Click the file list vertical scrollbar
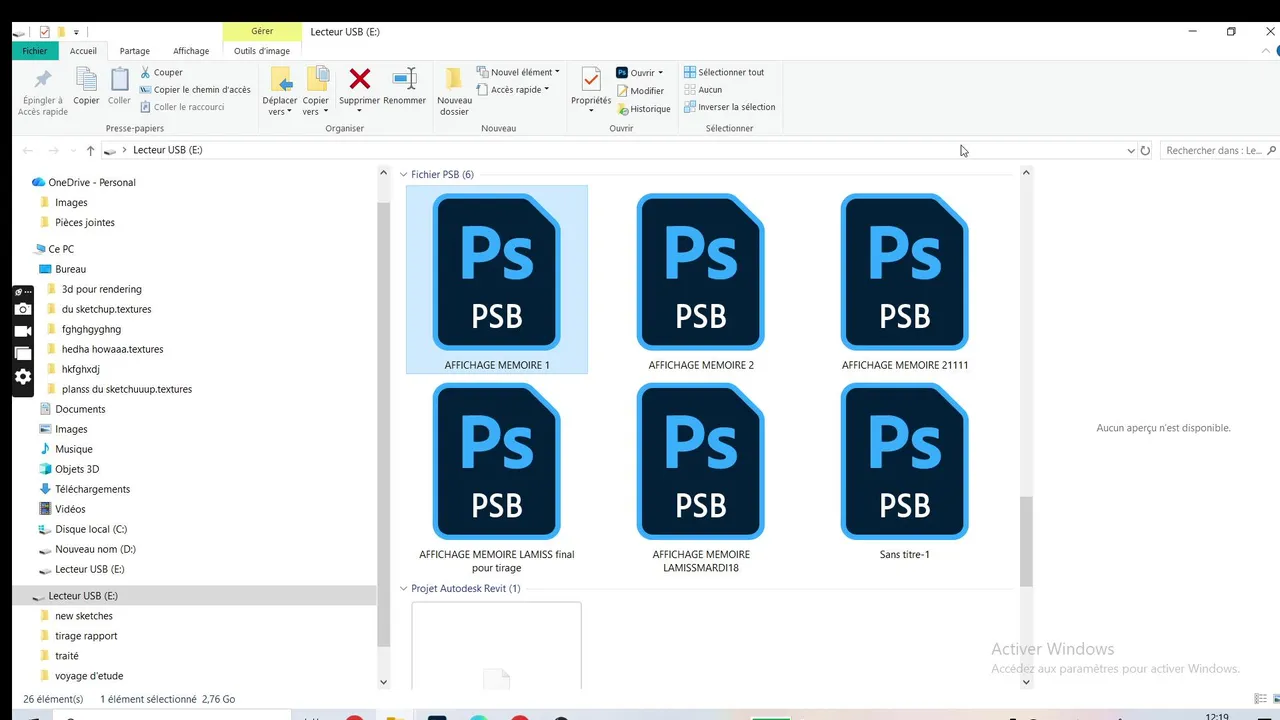Screen dimensions: 1280x720 1025,541
